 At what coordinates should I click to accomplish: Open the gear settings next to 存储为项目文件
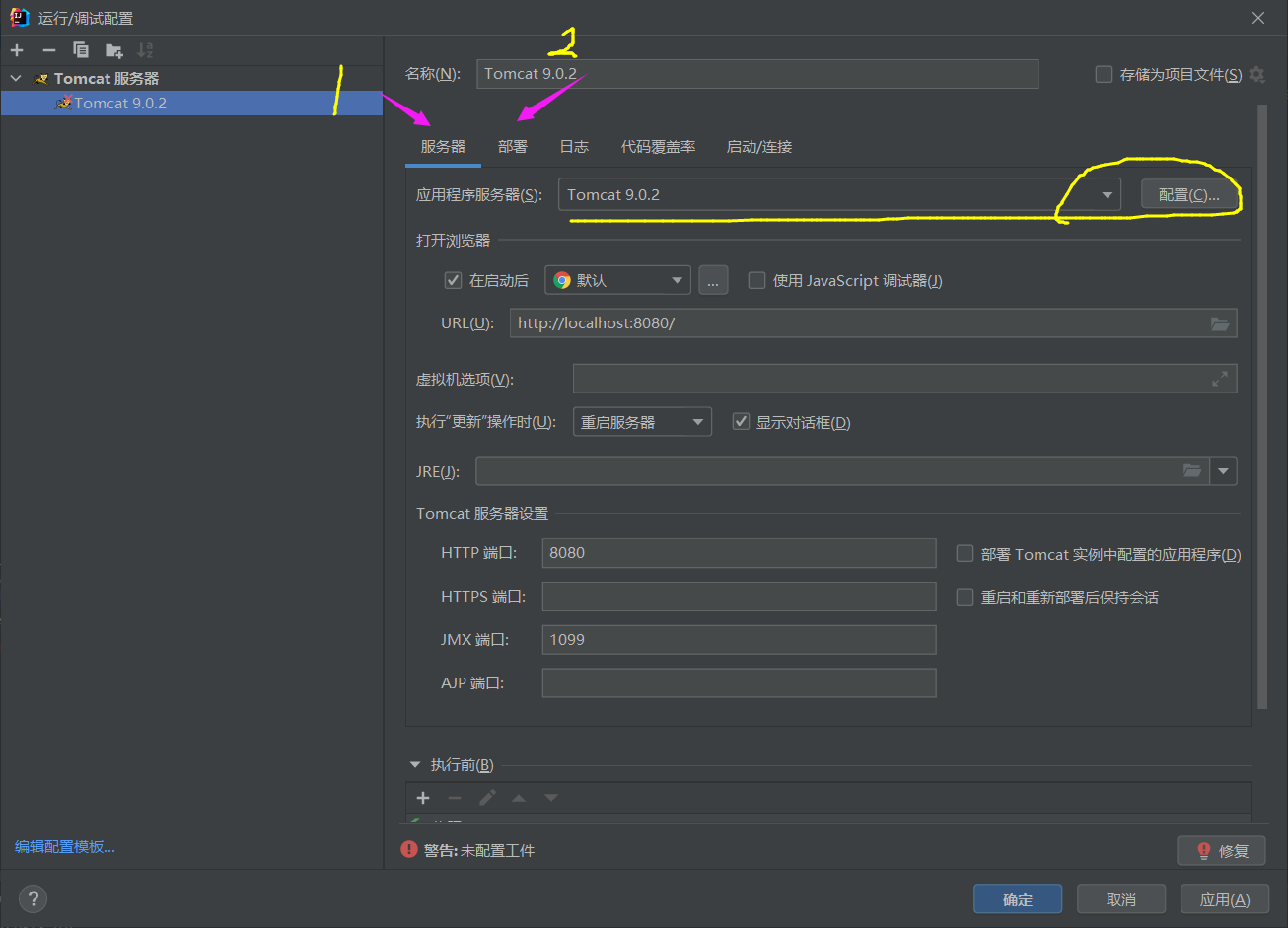click(1256, 74)
